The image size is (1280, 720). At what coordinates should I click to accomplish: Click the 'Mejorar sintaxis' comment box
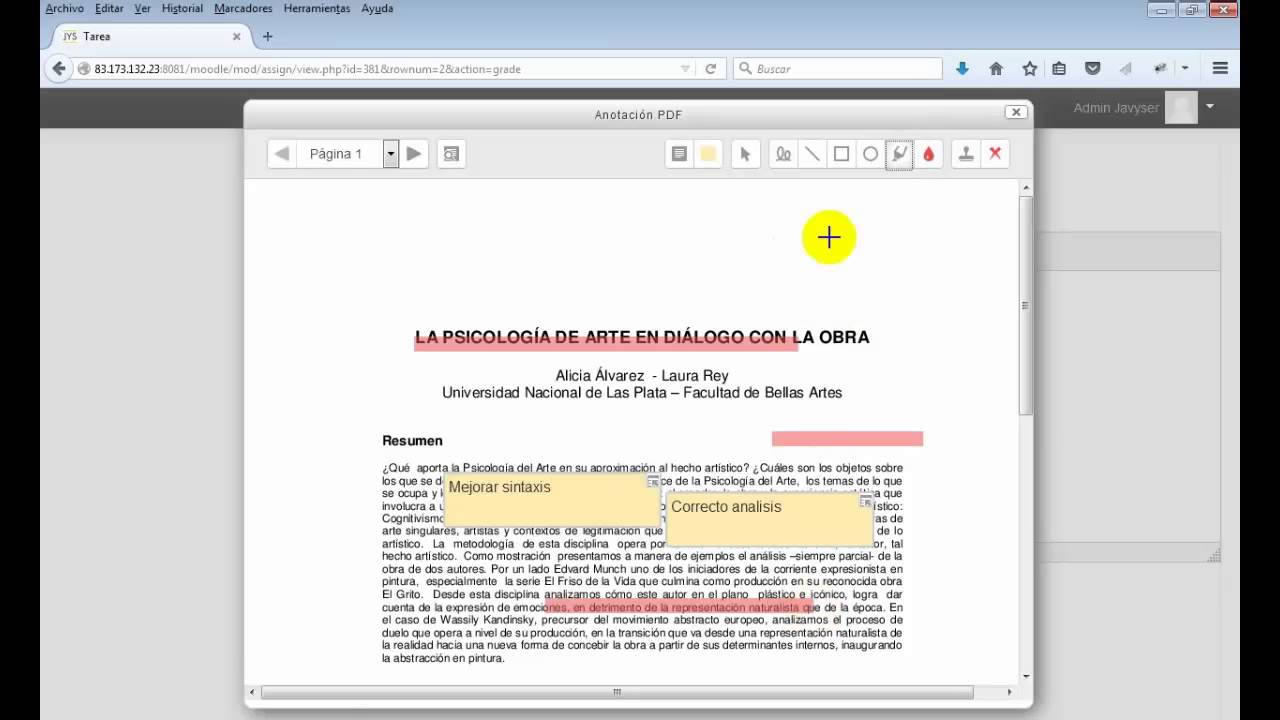[x=552, y=499]
